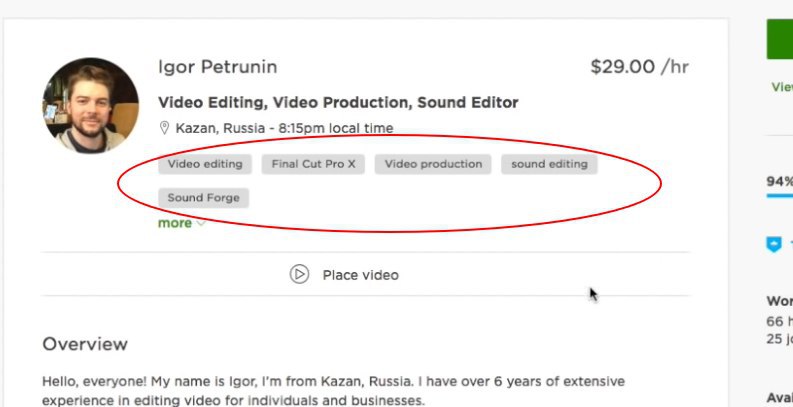
Task: Select the Video production skill tag
Action: (433, 164)
